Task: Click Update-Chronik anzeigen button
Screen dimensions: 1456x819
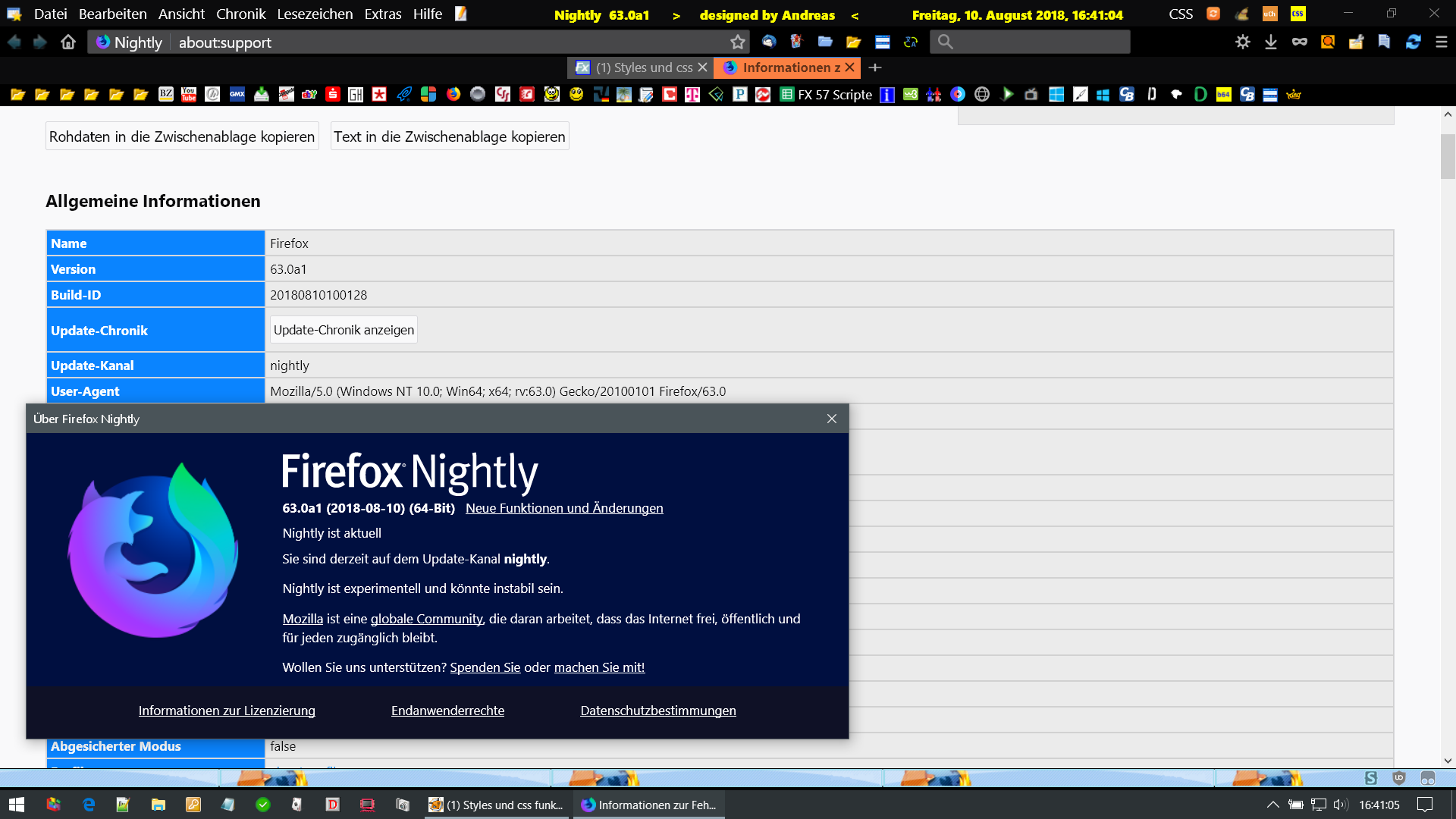Action: [344, 330]
